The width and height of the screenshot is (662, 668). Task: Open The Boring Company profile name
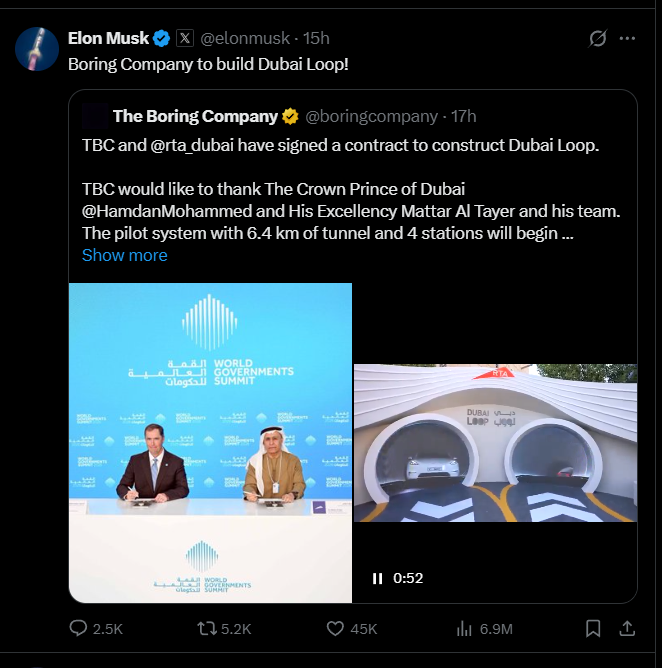tap(194, 116)
